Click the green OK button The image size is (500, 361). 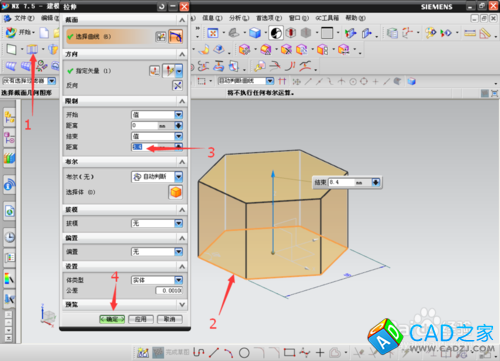112,319
